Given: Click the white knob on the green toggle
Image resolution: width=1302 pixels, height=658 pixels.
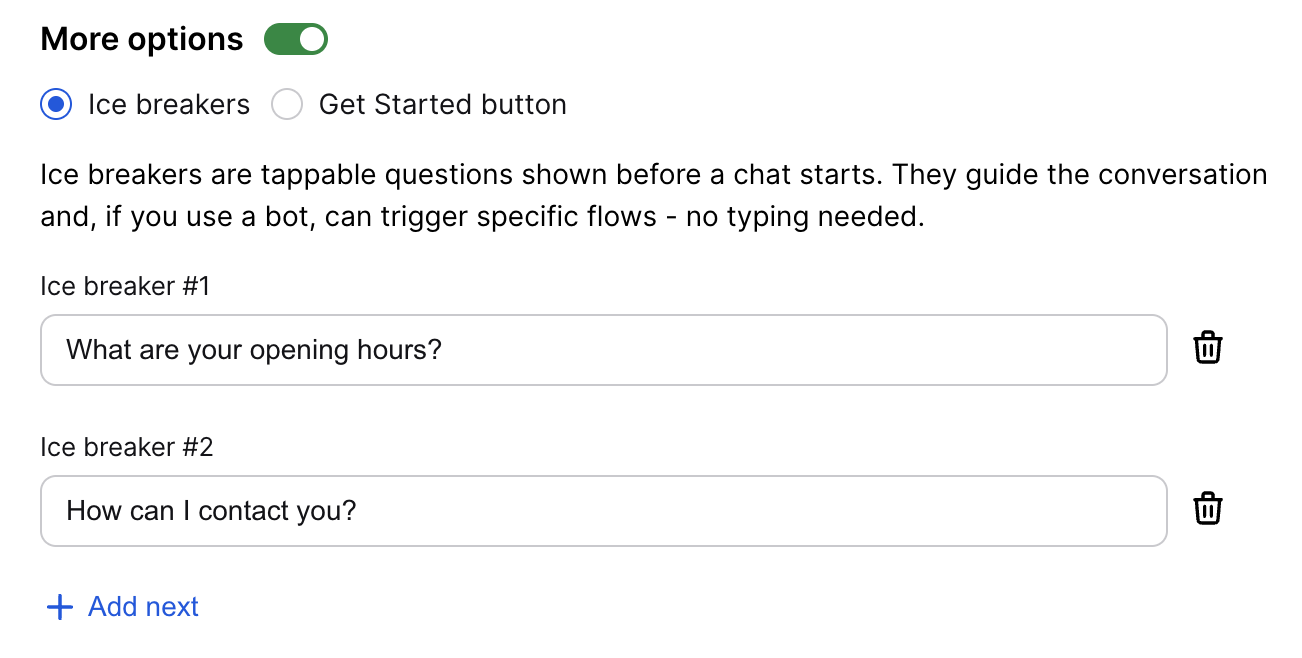Looking at the screenshot, I should (x=312, y=40).
